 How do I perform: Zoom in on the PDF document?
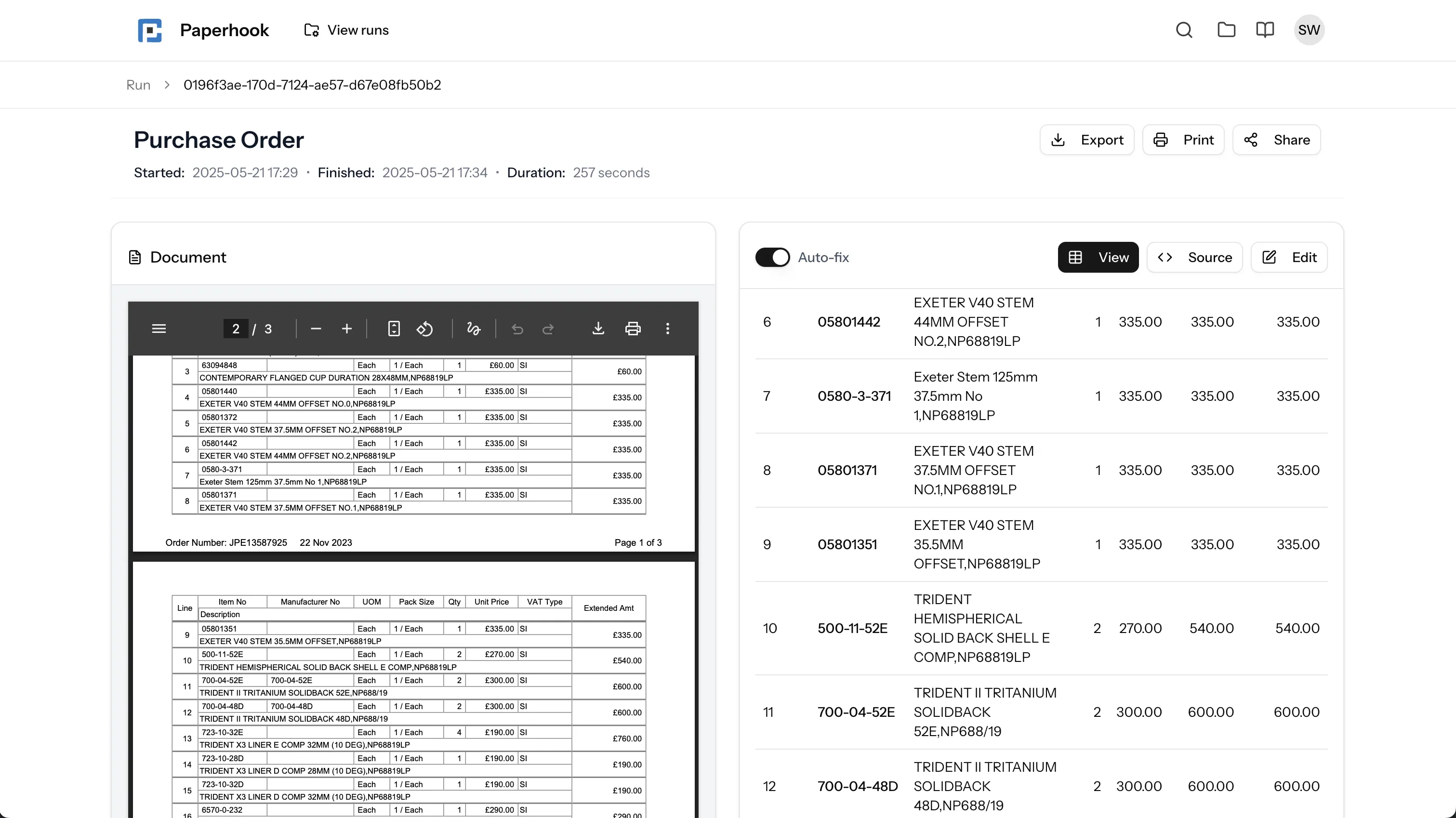click(x=346, y=329)
